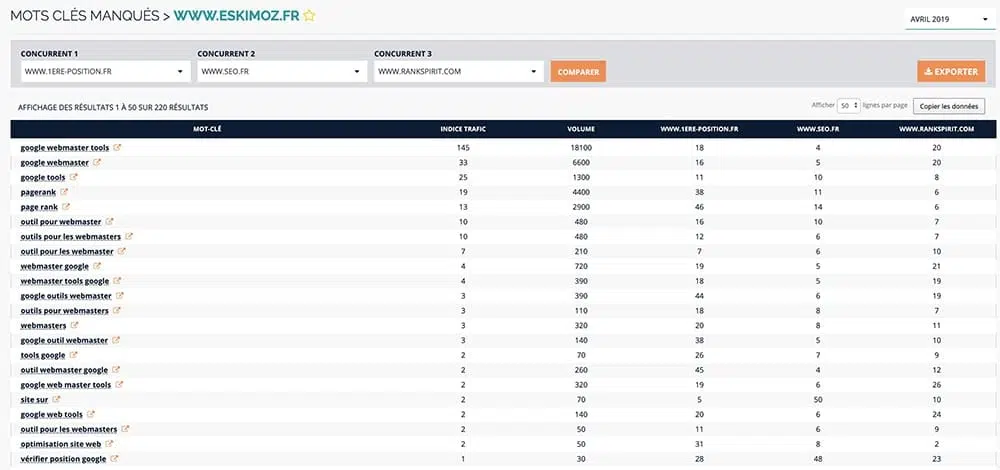Open external link icon for 'google webmaster'
This screenshot has height=470, width=1000.
tap(97, 162)
